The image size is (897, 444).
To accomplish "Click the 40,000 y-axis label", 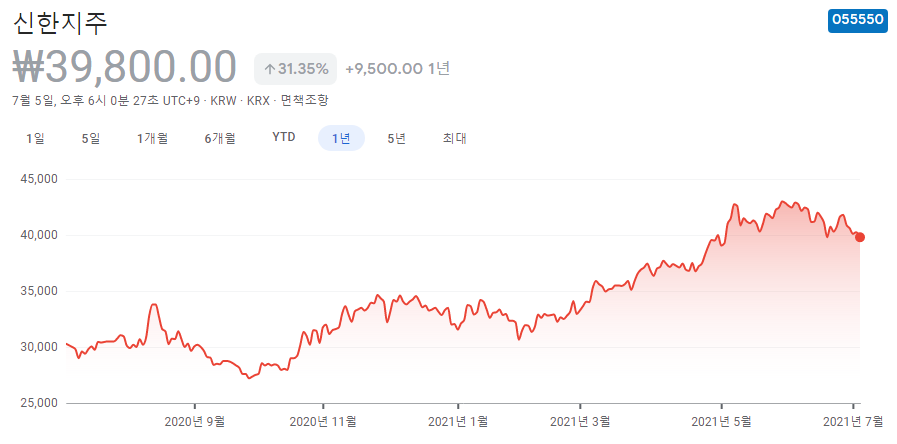I will [x=41, y=235].
